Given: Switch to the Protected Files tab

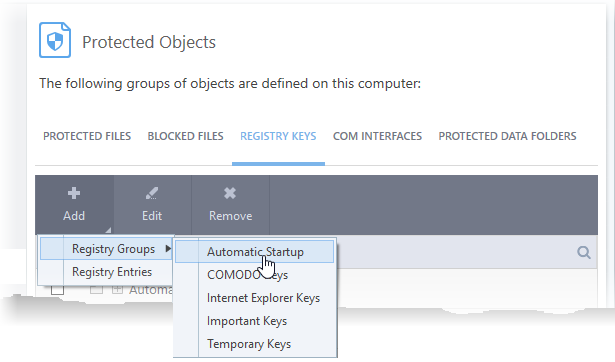Looking at the screenshot, I should (x=87, y=136).
